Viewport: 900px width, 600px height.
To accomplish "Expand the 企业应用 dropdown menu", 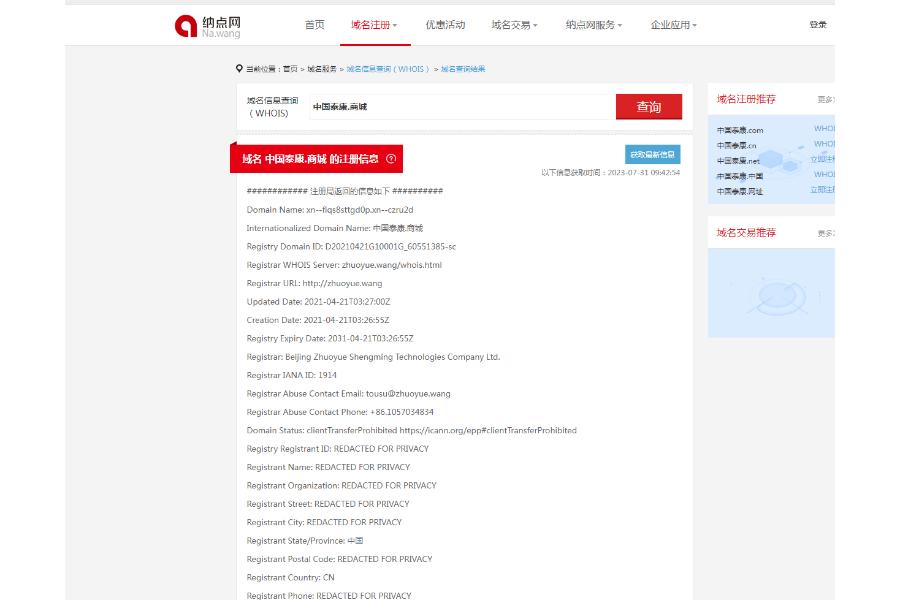I will click(x=673, y=25).
